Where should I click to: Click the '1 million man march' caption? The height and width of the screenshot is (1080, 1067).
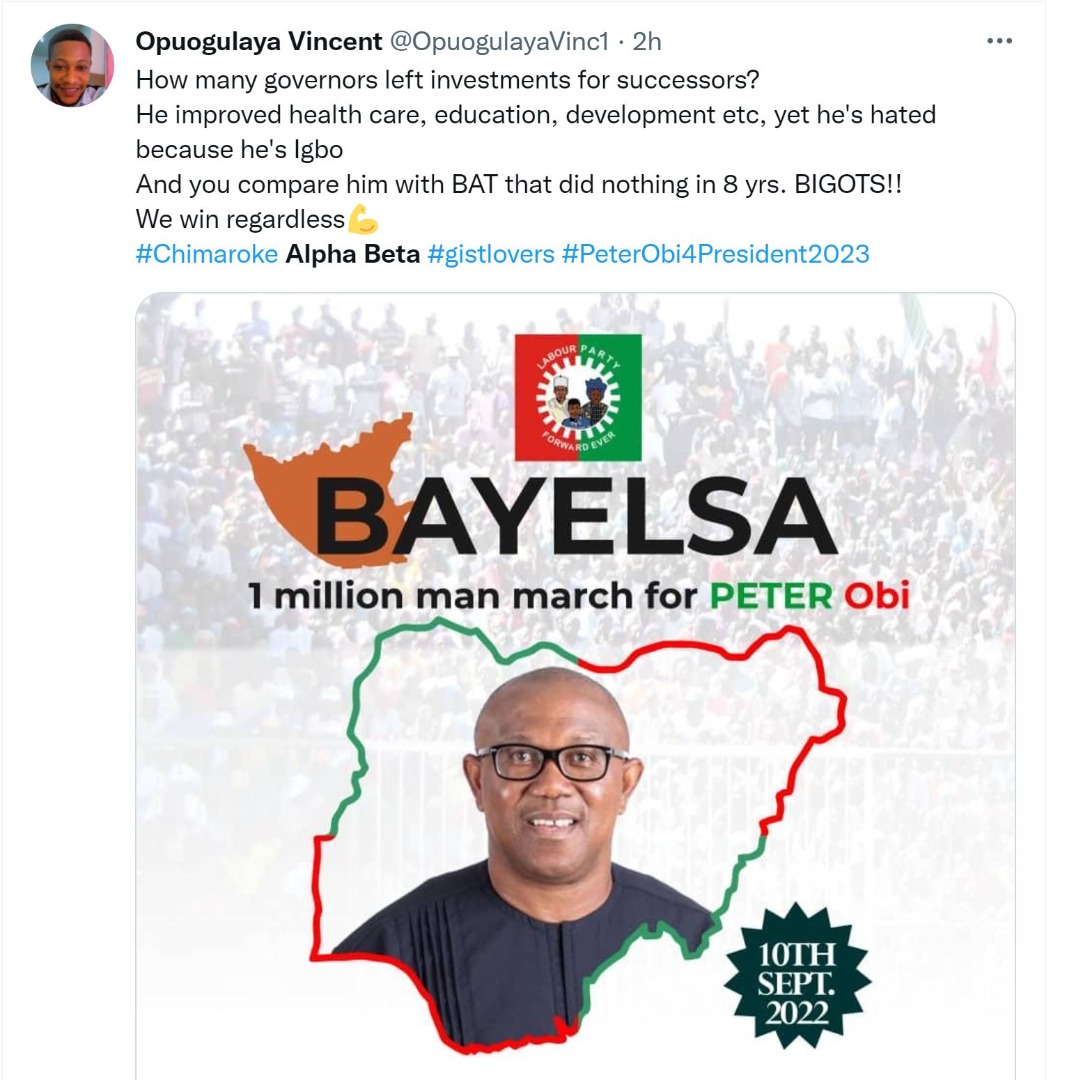579,596
